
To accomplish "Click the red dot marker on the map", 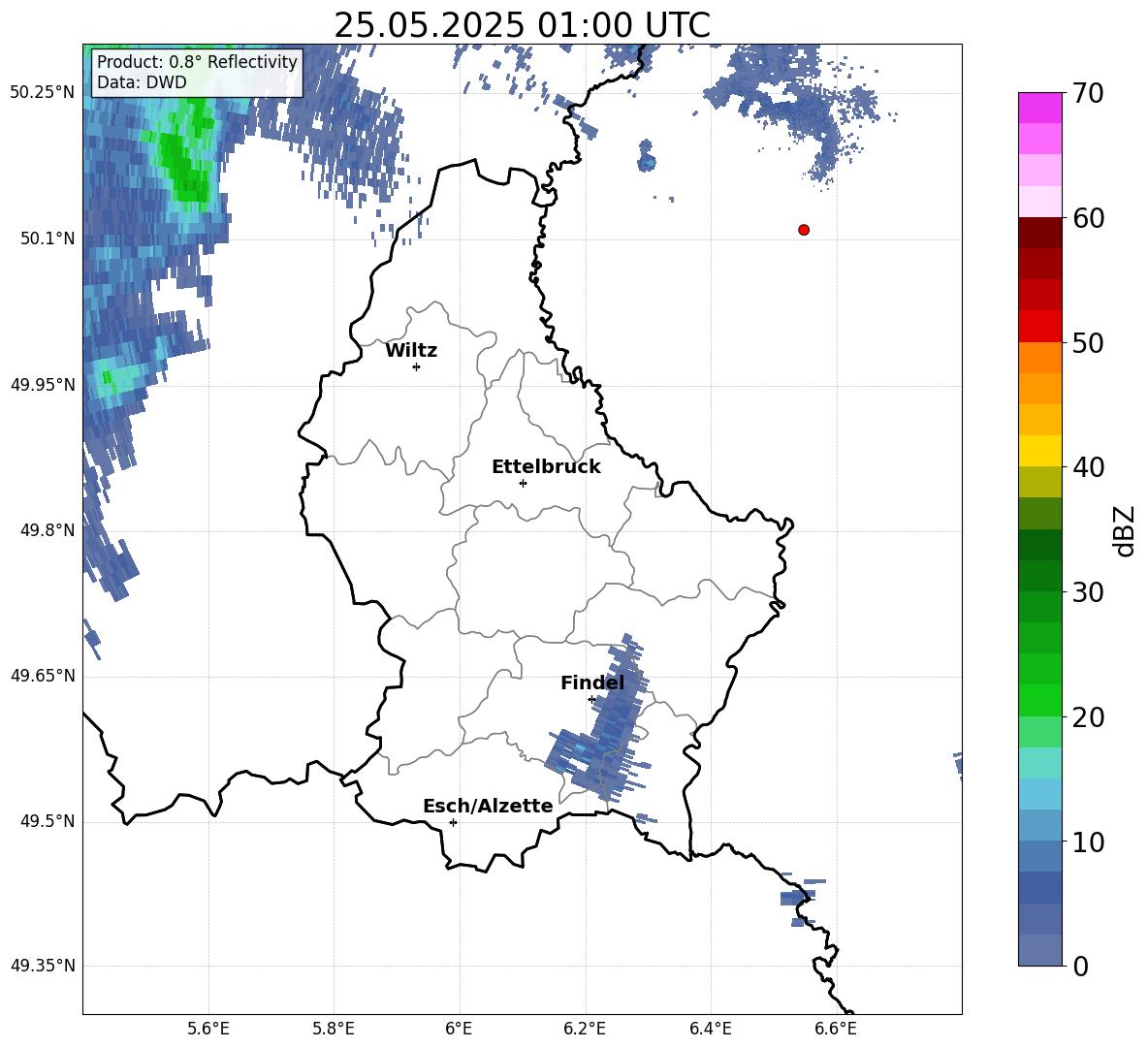I will (x=804, y=230).
